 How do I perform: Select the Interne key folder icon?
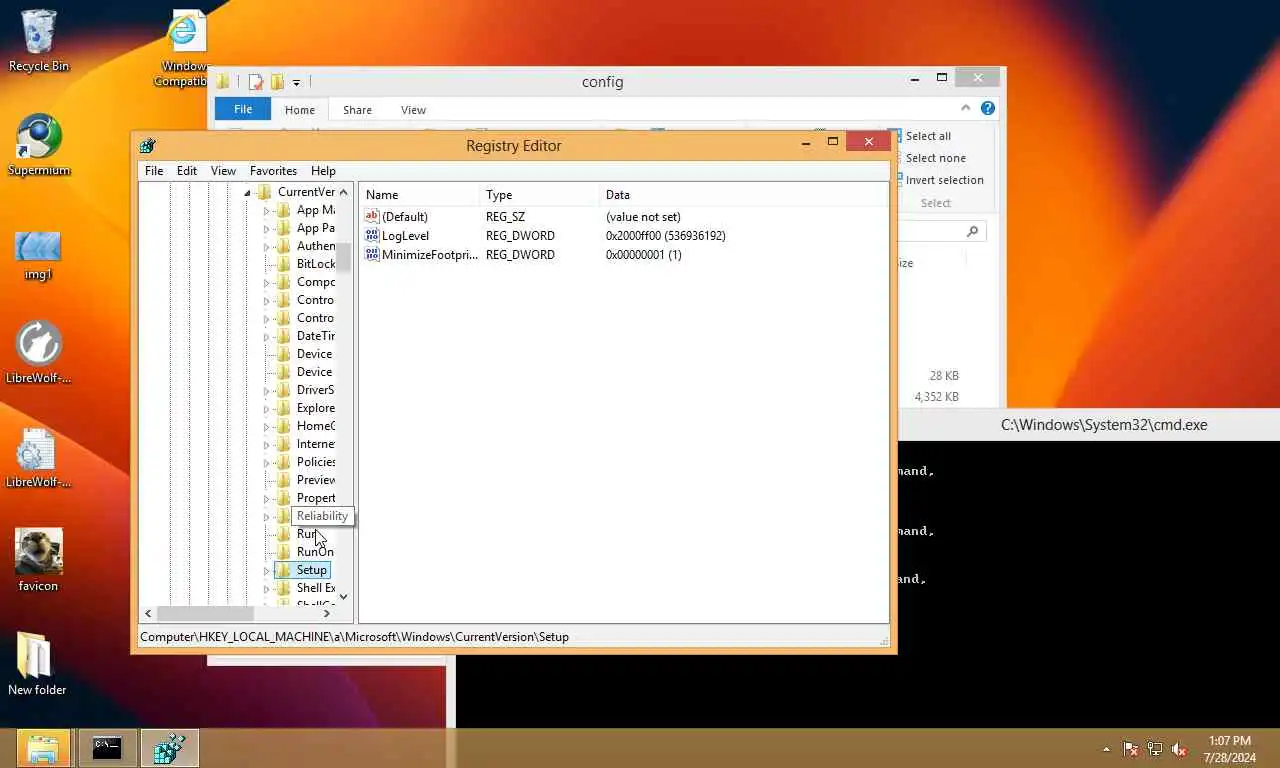[283, 444]
